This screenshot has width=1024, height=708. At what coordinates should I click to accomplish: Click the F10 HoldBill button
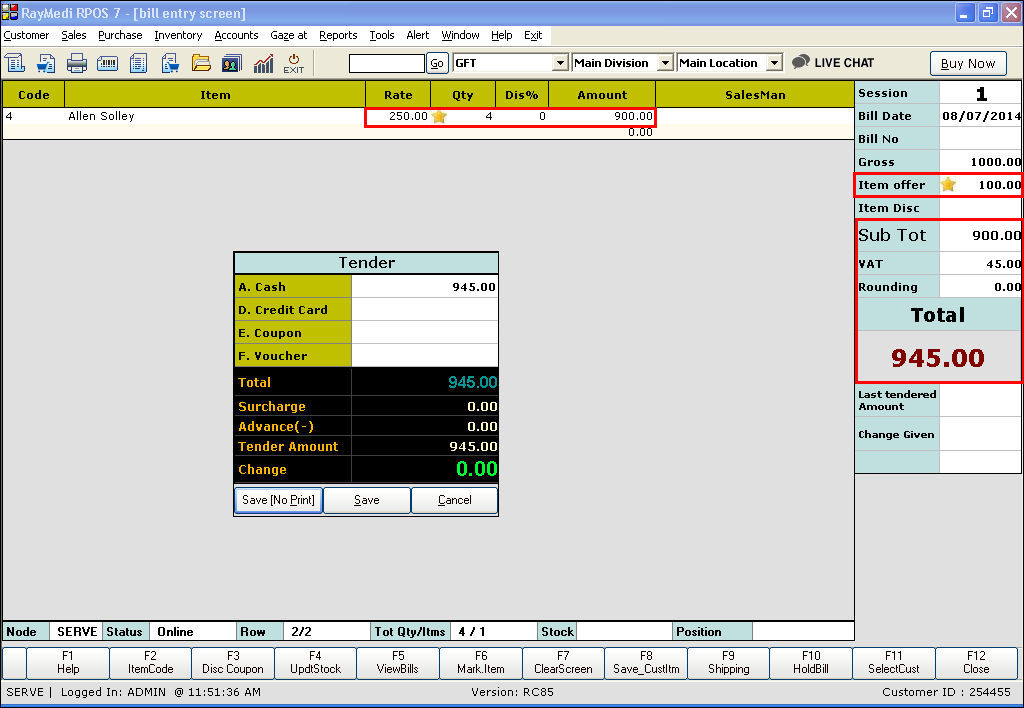pos(811,662)
